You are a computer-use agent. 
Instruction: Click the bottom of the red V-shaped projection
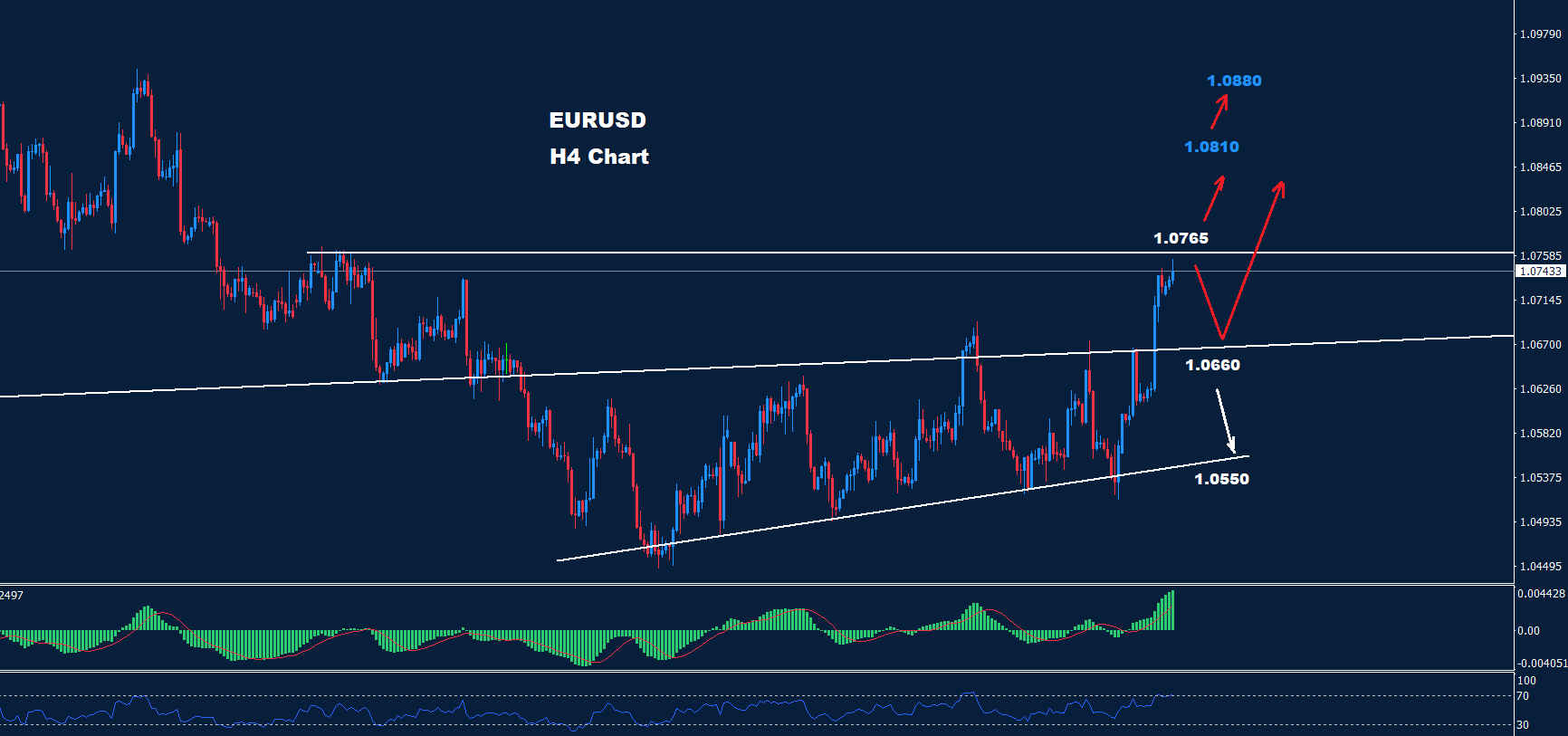pyautogui.click(x=1222, y=338)
